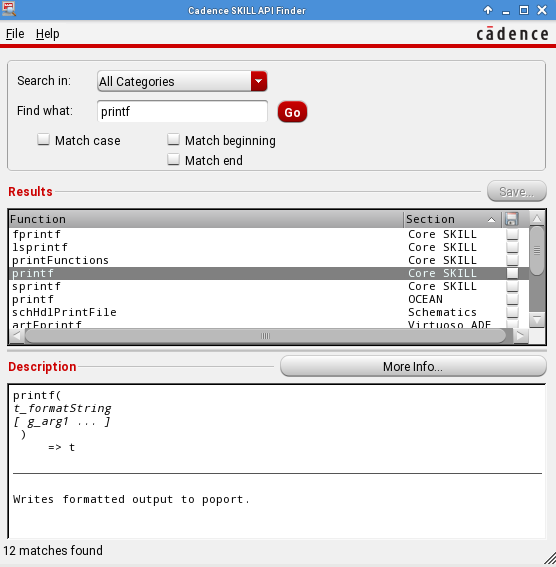Select the artFprintf result row
556x567 pixels.
coord(268,324)
